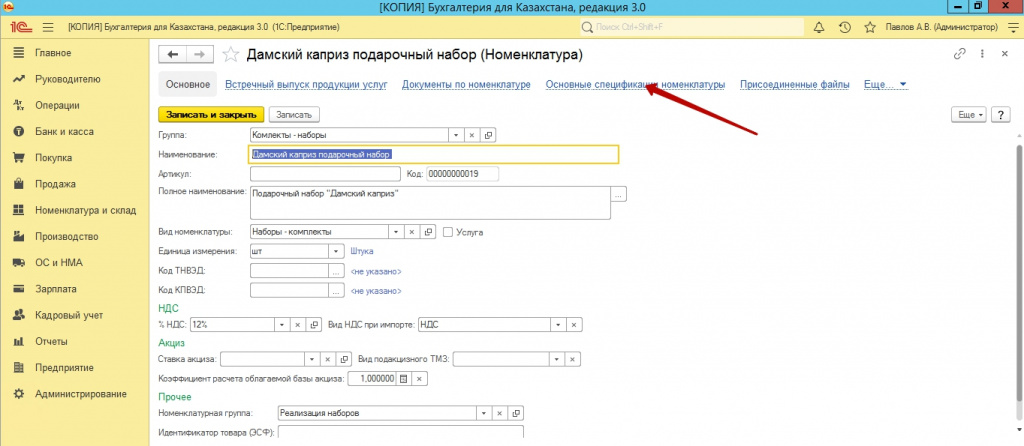Switch to the Основное tab
Screen dimensions: 1024x446
pyautogui.click(x=187, y=84)
